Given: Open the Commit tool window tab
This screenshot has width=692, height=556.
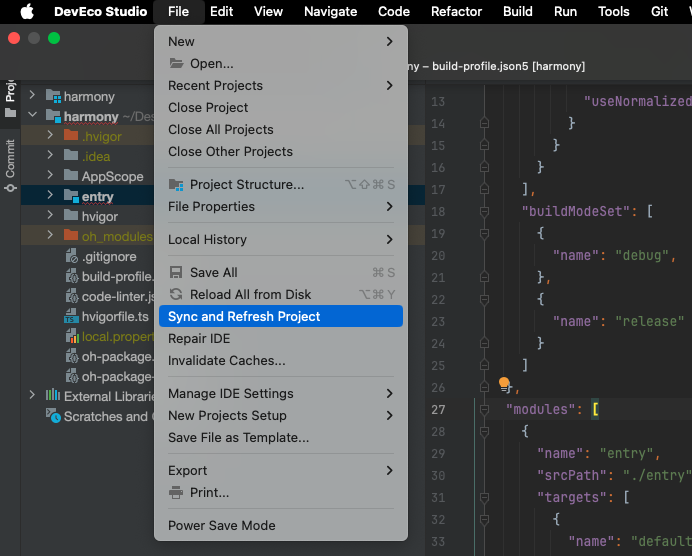Looking at the screenshot, I should tap(10, 158).
